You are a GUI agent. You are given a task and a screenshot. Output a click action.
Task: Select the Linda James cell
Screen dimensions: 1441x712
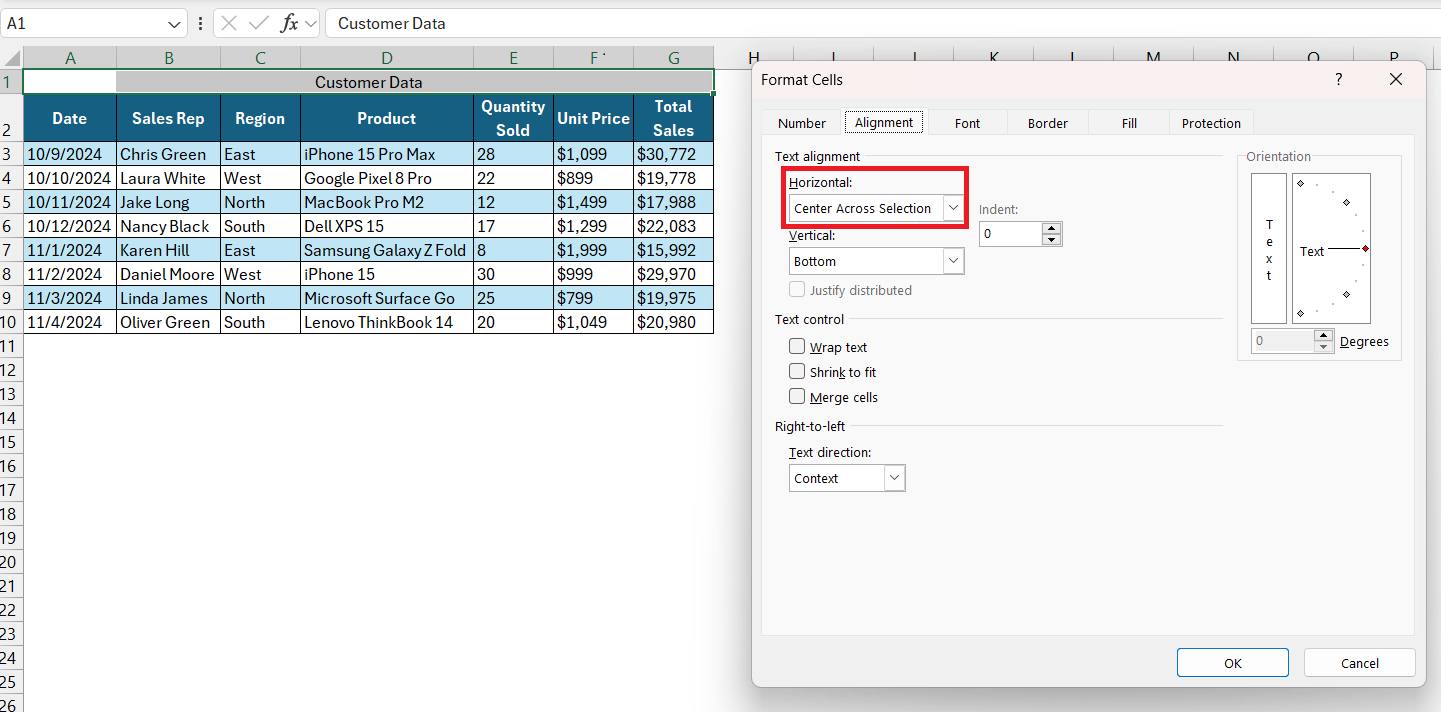click(168, 298)
